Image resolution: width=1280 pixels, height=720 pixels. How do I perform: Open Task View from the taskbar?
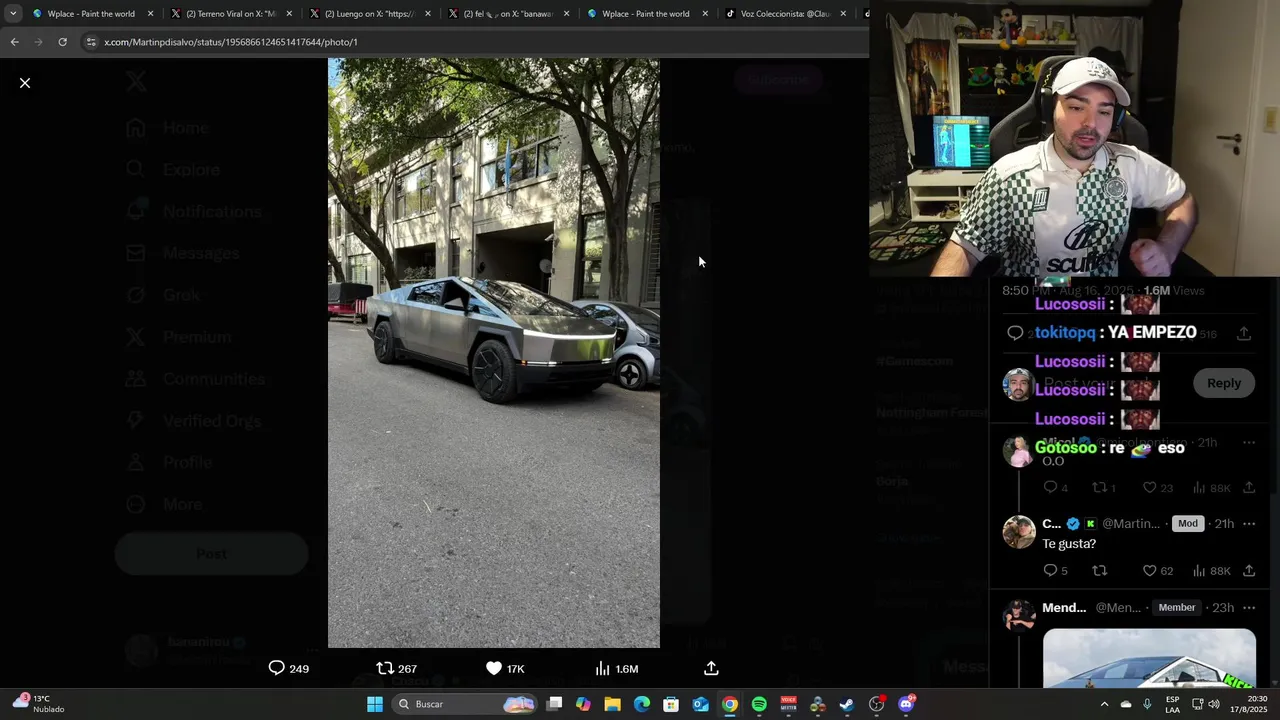(554, 704)
